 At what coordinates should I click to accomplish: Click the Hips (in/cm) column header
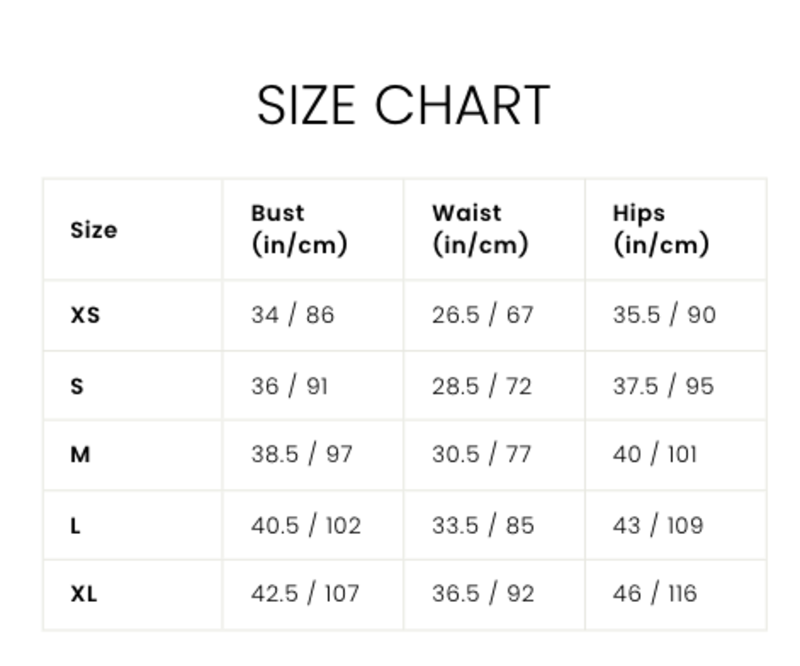[x=660, y=229]
